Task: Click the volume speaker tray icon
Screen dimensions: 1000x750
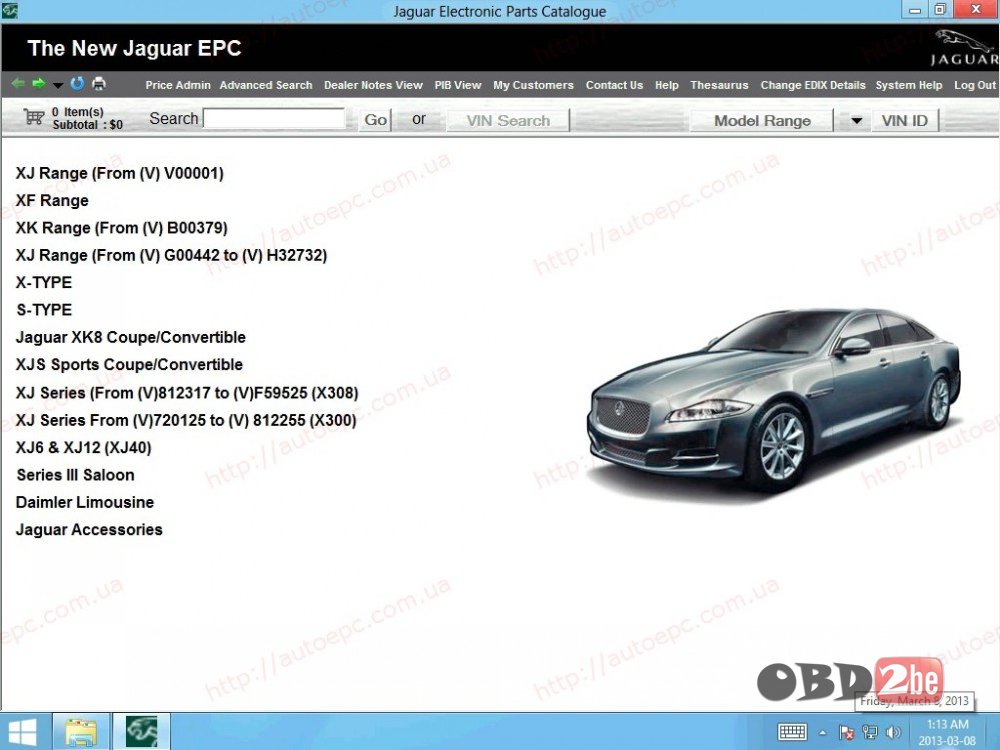Action: click(x=893, y=732)
